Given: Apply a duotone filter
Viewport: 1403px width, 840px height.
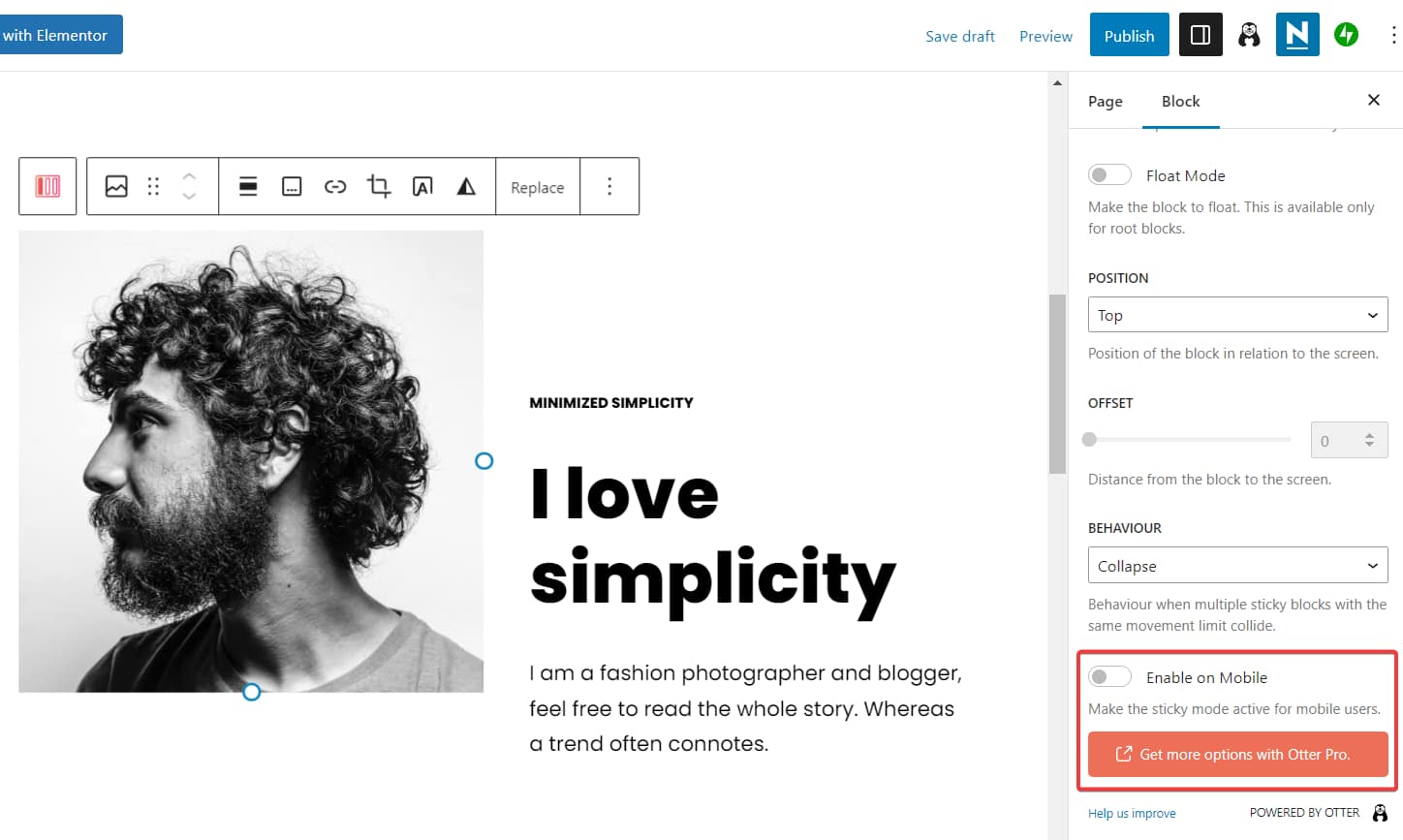Looking at the screenshot, I should 466,186.
